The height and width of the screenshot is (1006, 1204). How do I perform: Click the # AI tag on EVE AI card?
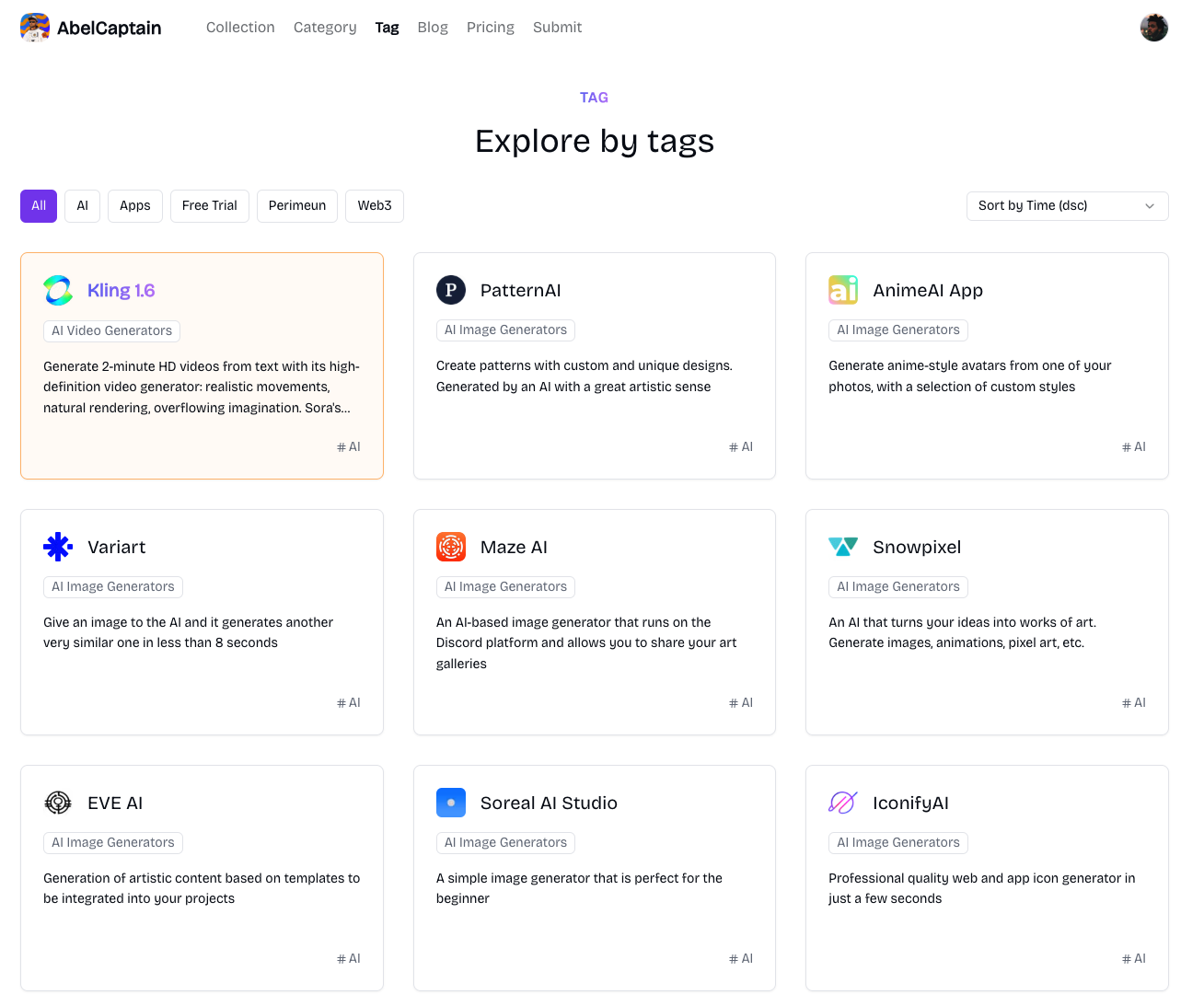click(349, 958)
